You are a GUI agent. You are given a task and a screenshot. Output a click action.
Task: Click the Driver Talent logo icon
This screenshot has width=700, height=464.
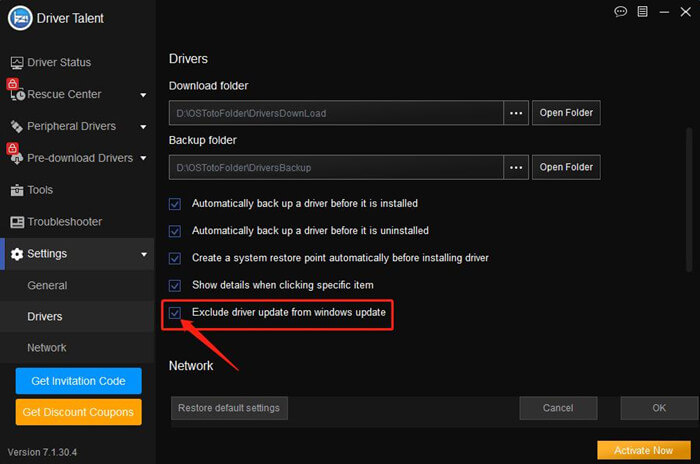click(x=20, y=18)
